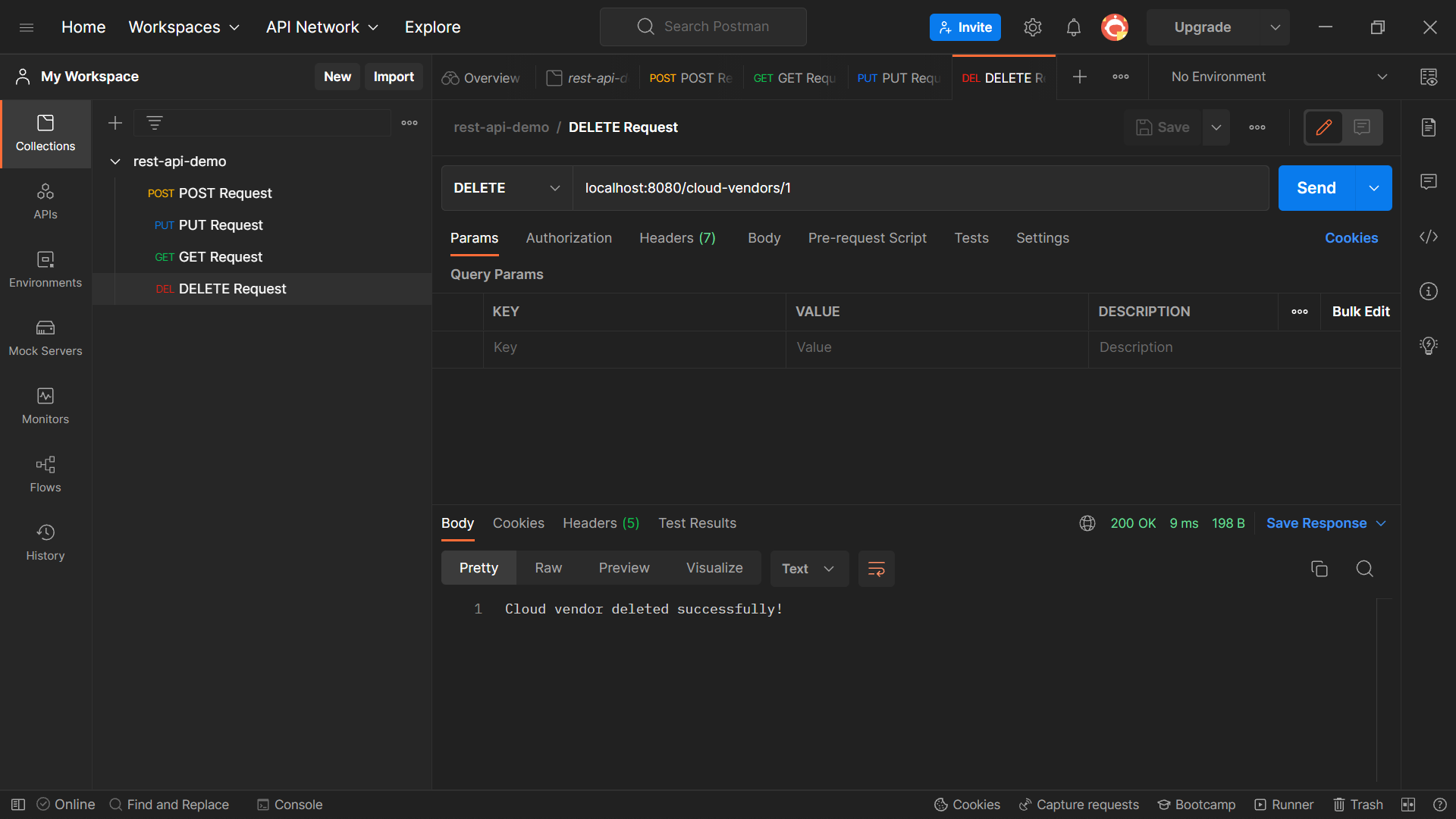Open the Console at the bottom
Viewport: 1456px width, 819px height.
coord(289,804)
